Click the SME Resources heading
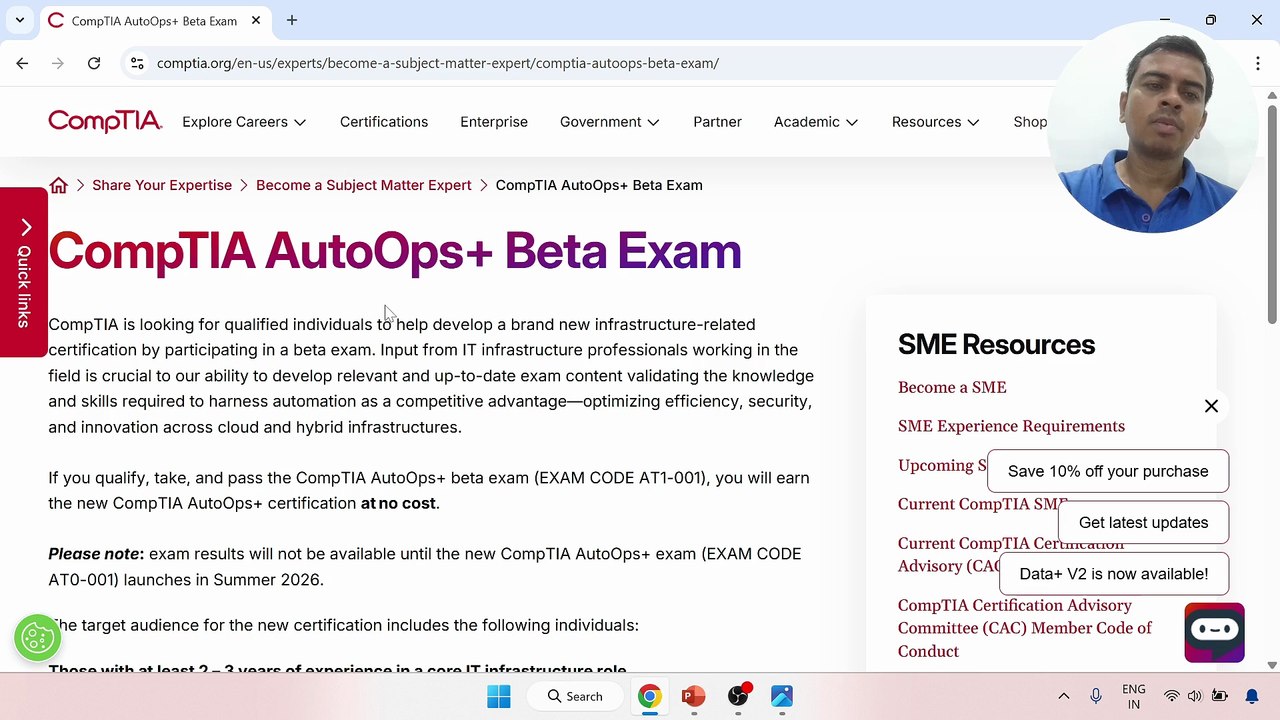The height and width of the screenshot is (720, 1280). (996, 345)
